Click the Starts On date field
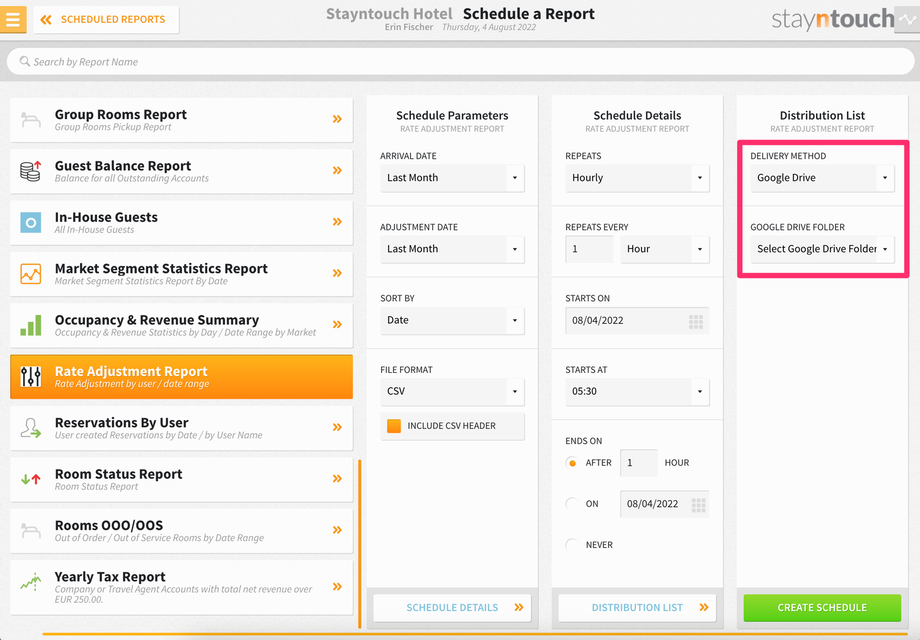This screenshot has height=640, width=920. pyautogui.click(x=637, y=320)
